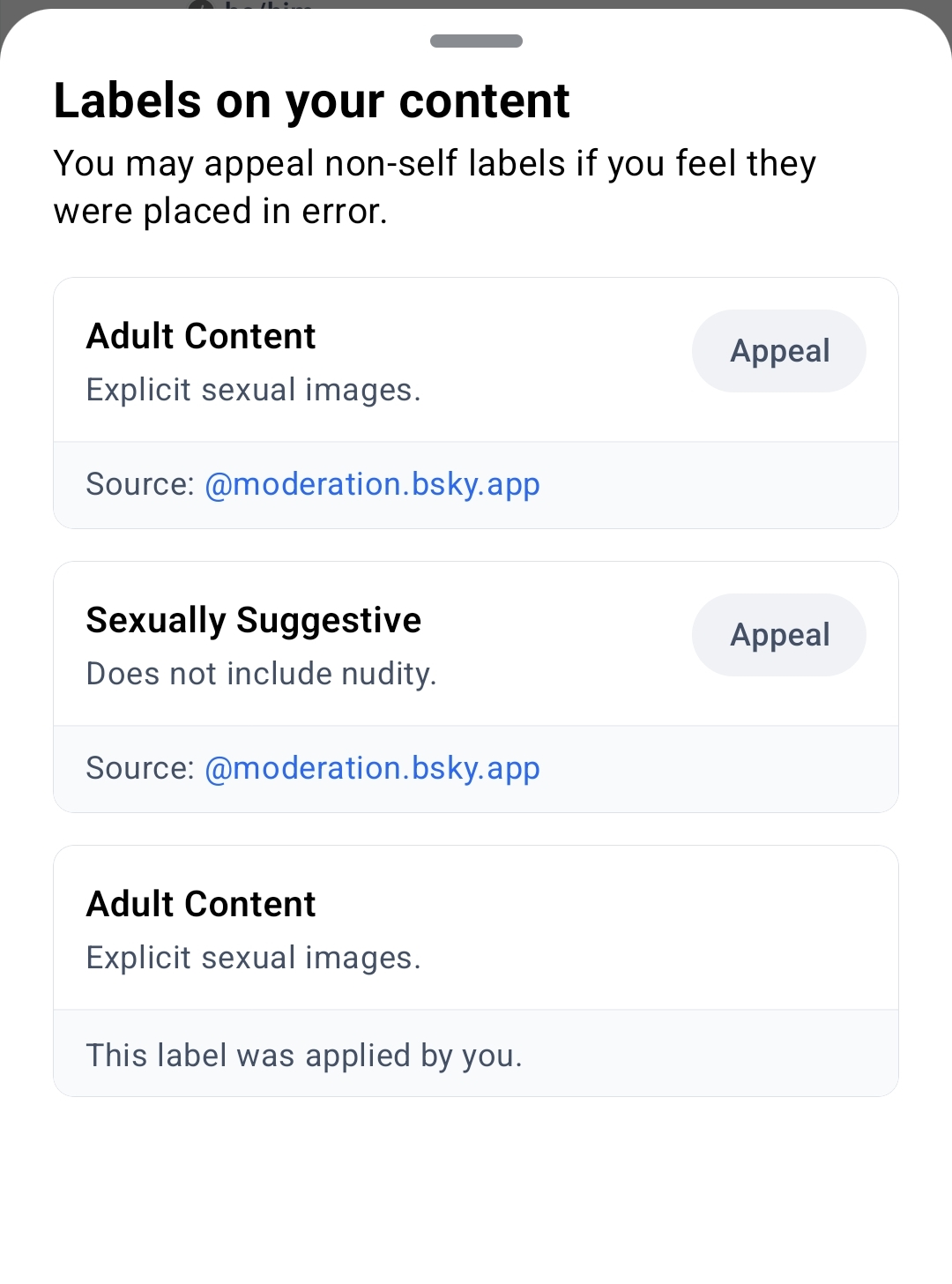The height and width of the screenshot is (1284, 952).
Task: Click the self-applied Adult Content title
Action: [x=201, y=904]
